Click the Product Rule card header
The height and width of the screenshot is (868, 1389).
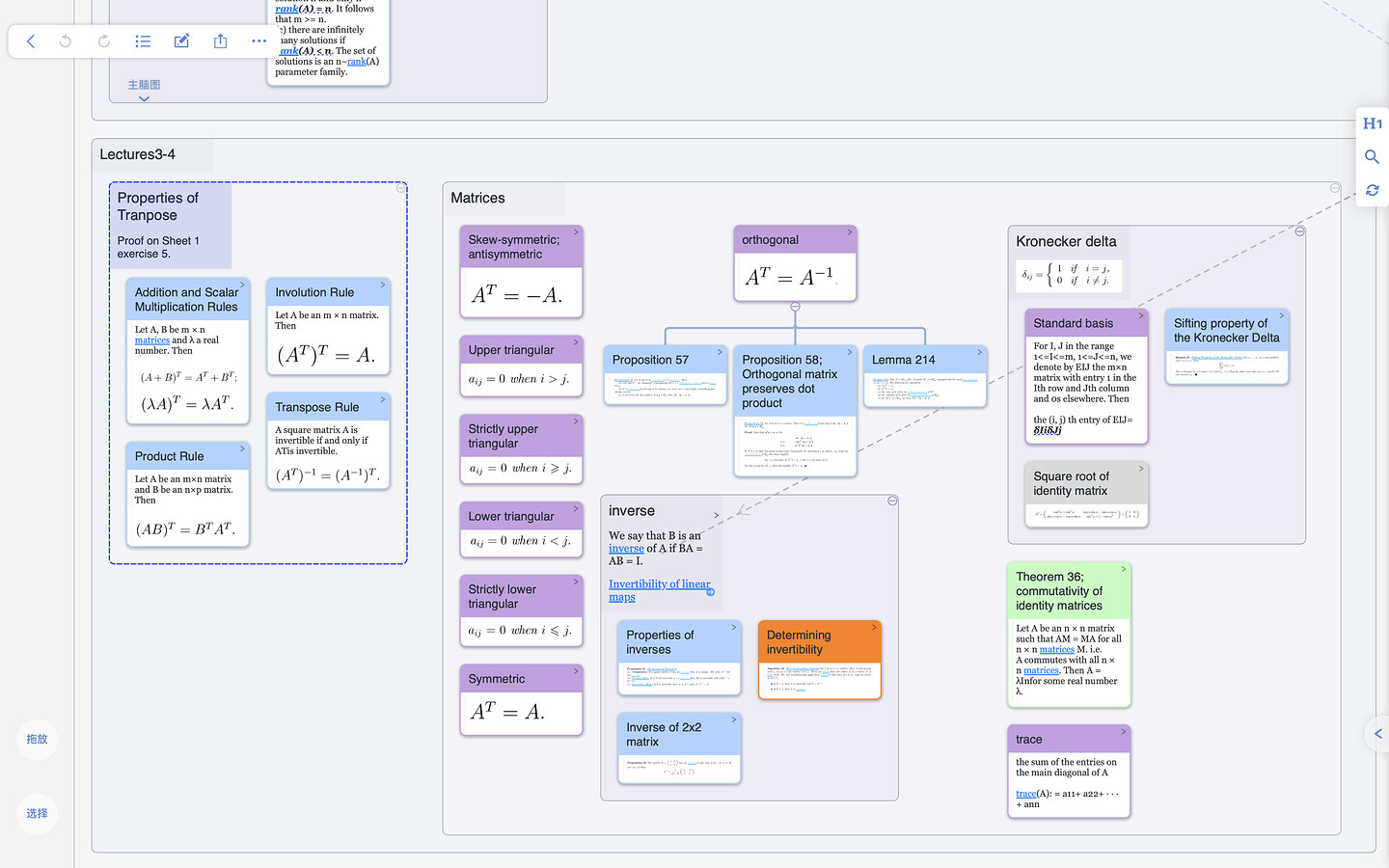188,456
